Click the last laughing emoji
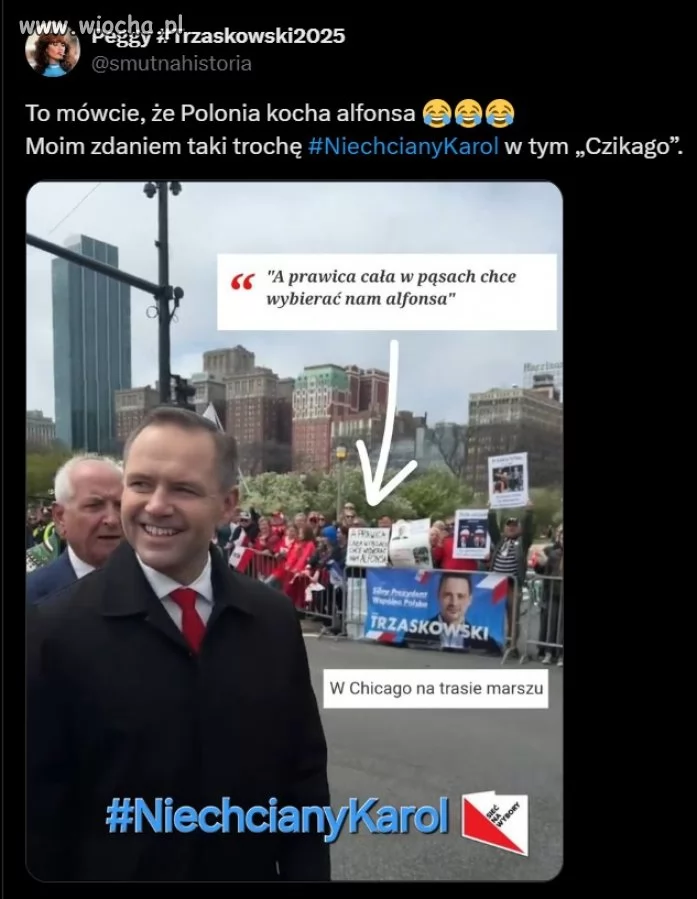The image size is (697, 899). tap(500, 114)
